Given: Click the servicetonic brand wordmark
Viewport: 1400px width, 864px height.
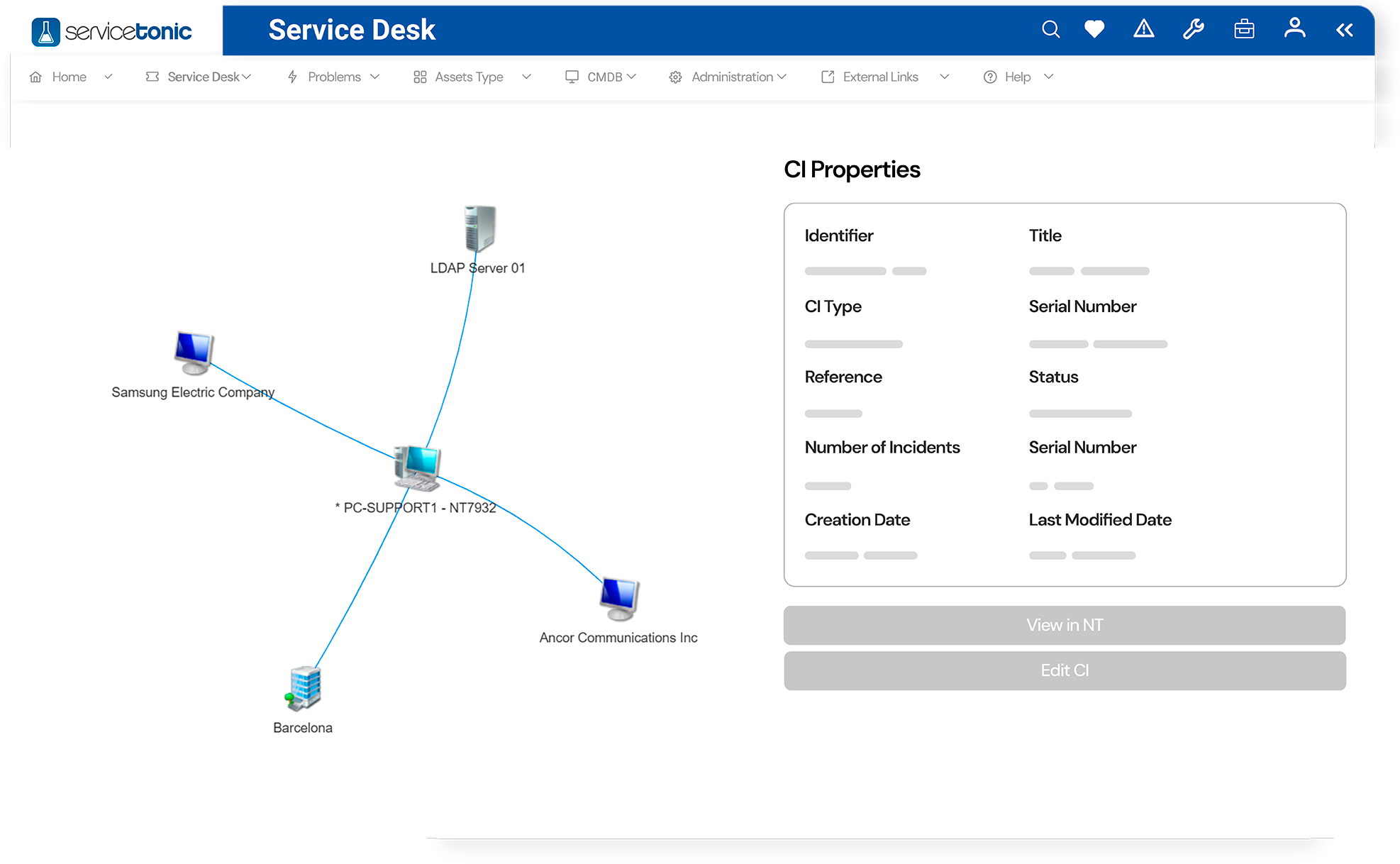Looking at the screenshot, I should click(x=128, y=31).
